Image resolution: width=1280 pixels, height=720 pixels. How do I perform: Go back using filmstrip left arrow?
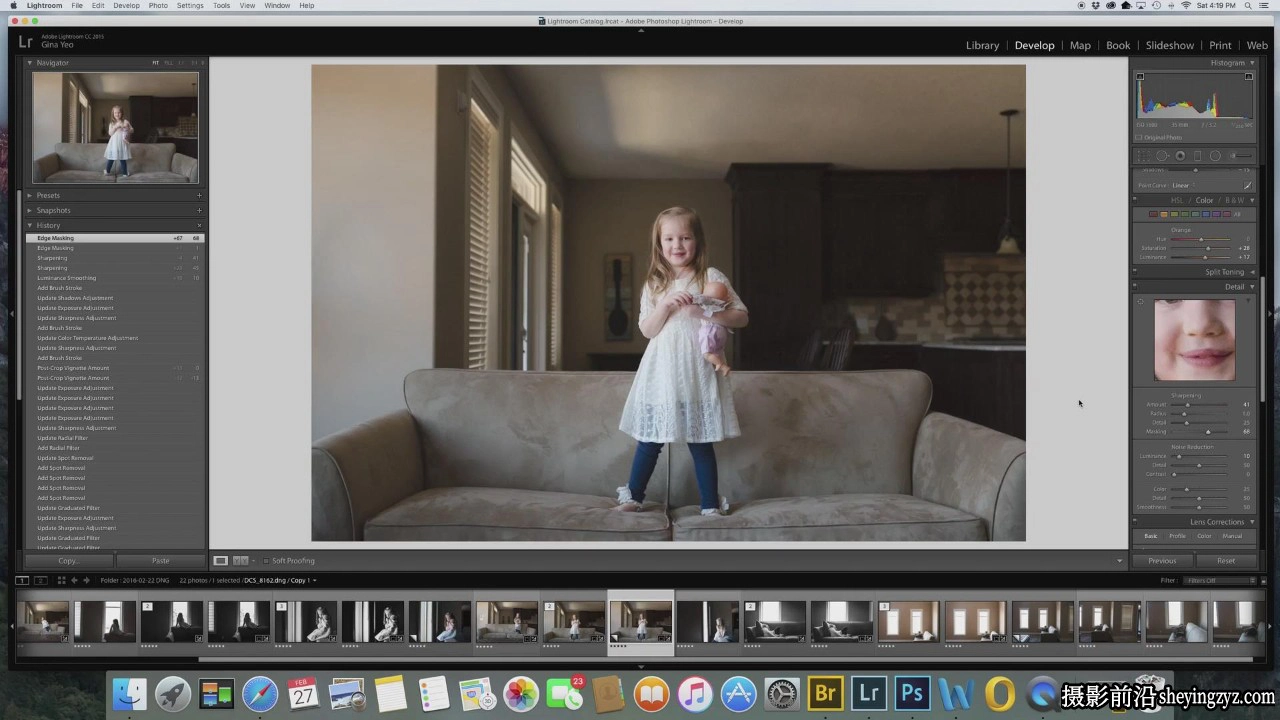pos(74,580)
